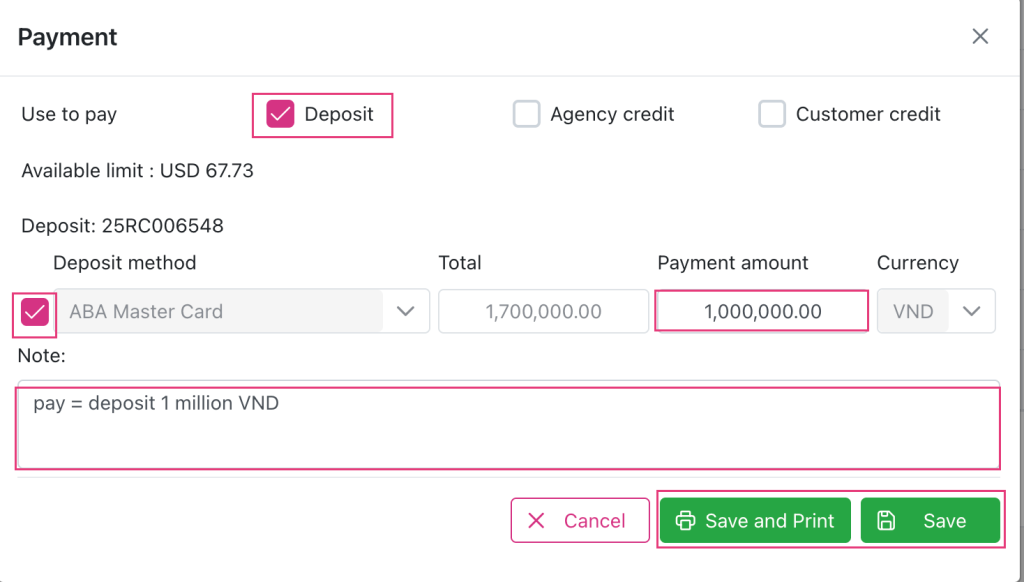Viewport: 1024px width, 582px height.
Task: Tick the Customer credit checkbox
Action: pyautogui.click(x=772, y=114)
